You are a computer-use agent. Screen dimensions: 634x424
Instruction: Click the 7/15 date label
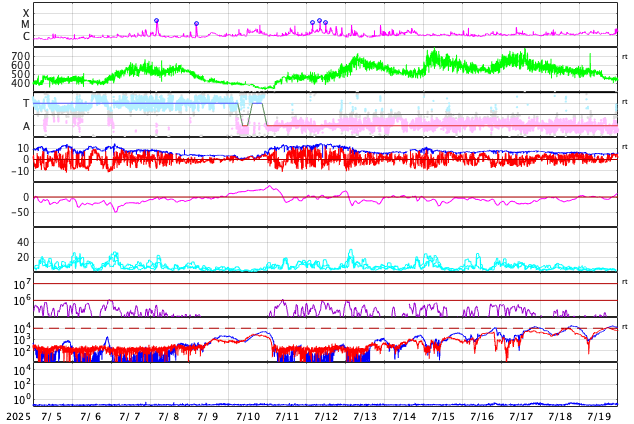coord(443,417)
